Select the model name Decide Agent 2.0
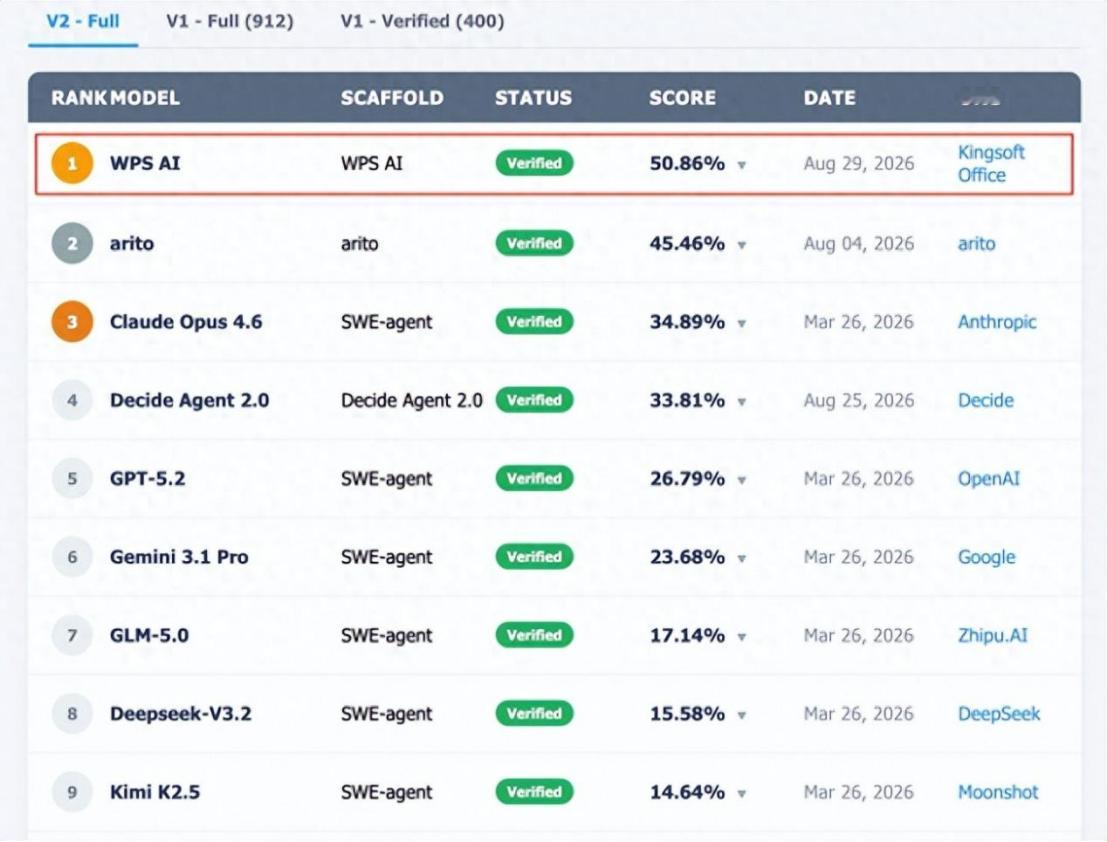 (189, 400)
